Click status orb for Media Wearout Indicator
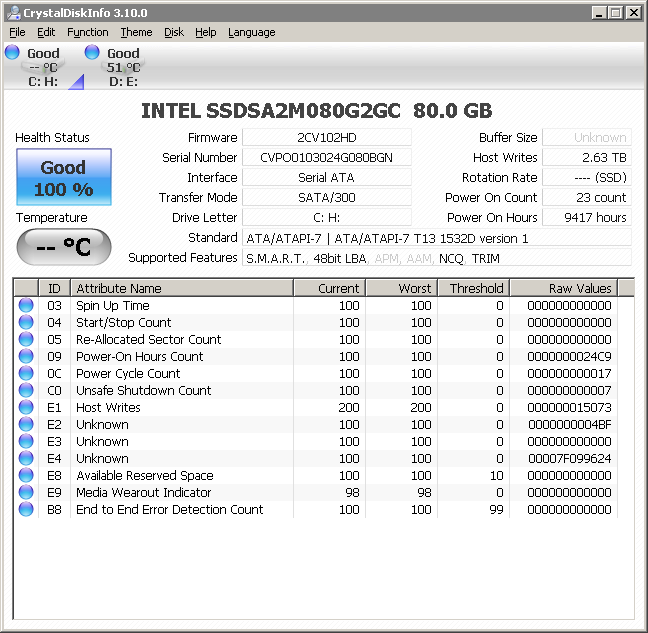This screenshot has height=633, width=648. coord(26,493)
